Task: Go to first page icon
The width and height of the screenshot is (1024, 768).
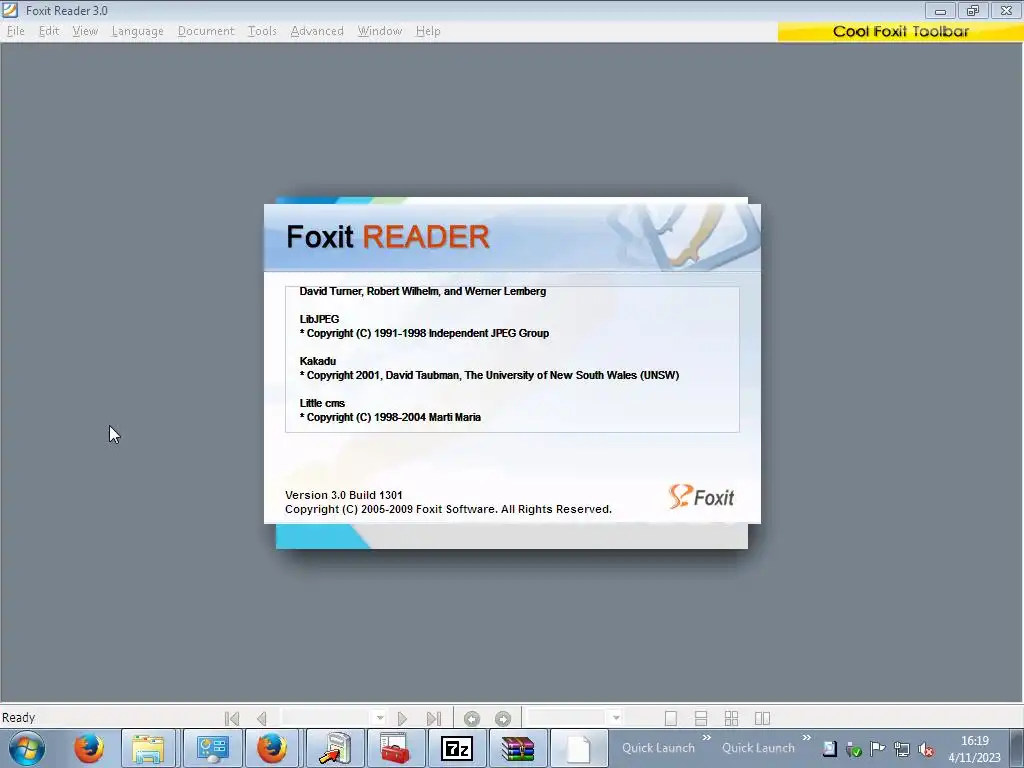Action: click(231, 718)
